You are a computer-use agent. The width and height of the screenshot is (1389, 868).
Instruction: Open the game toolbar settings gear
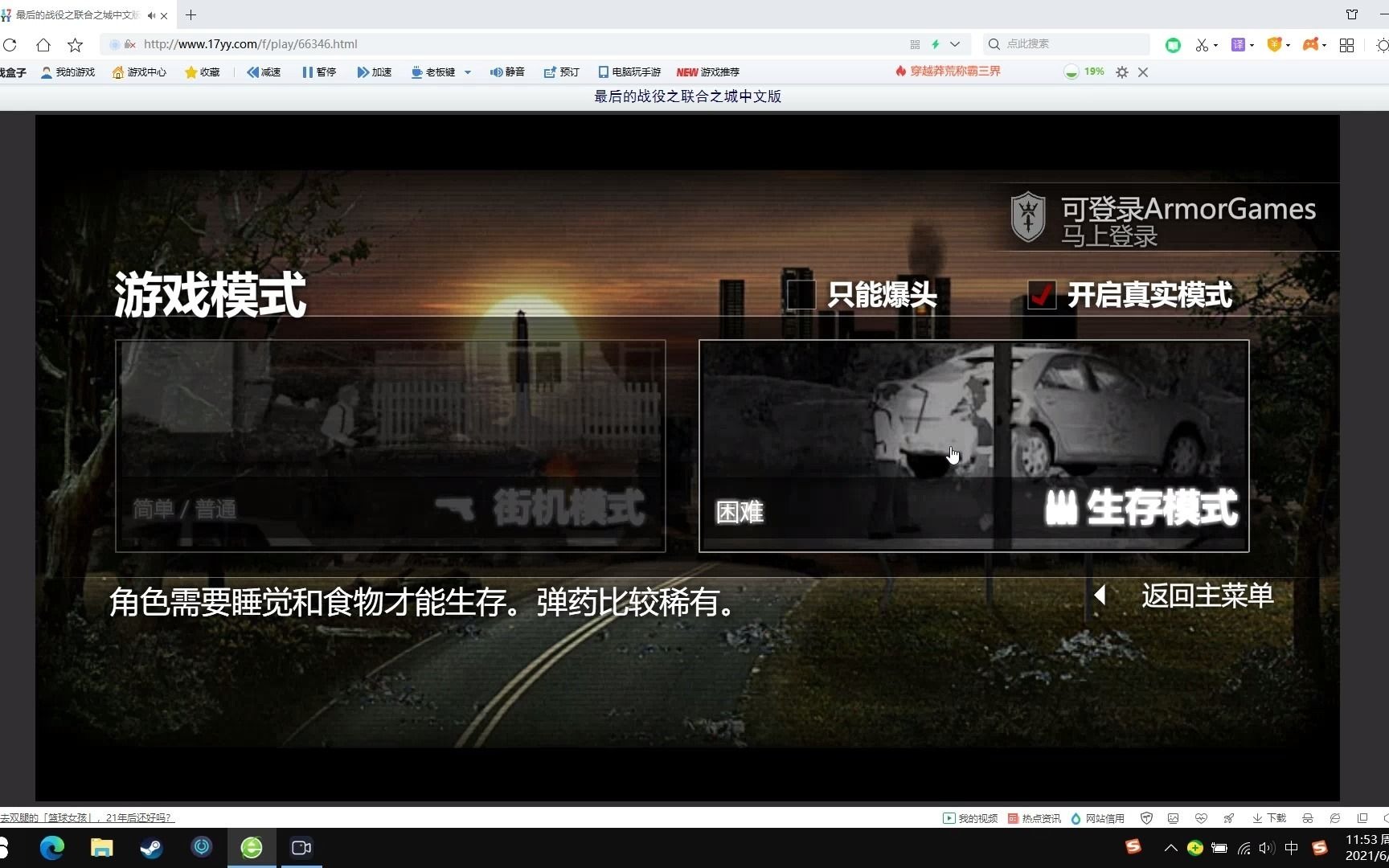pyautogui.click(x=1122, y=72)
